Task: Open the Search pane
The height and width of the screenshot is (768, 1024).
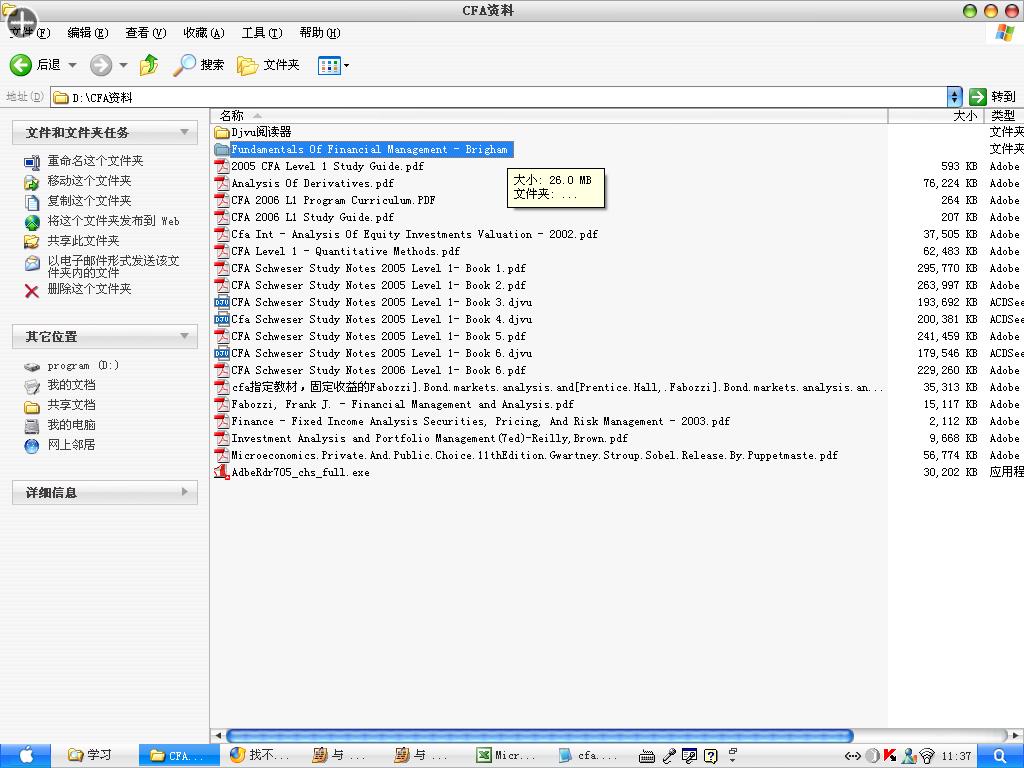Action: [x=199, y=65]
